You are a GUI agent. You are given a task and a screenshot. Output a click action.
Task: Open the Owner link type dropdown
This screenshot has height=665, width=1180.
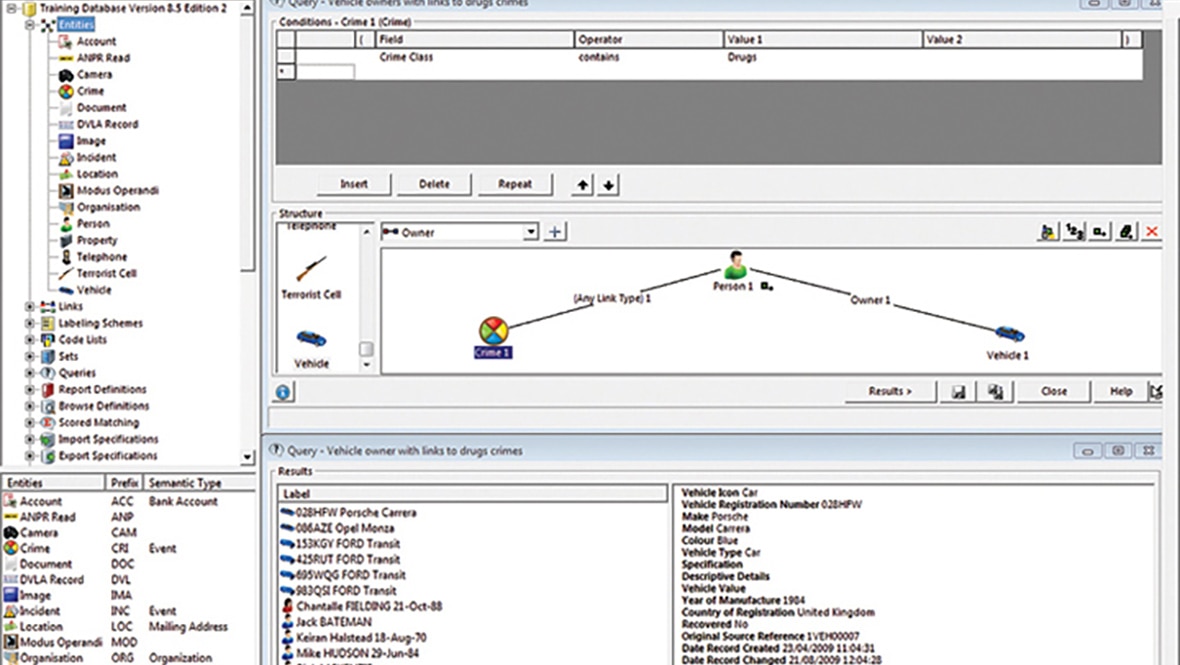530,232
